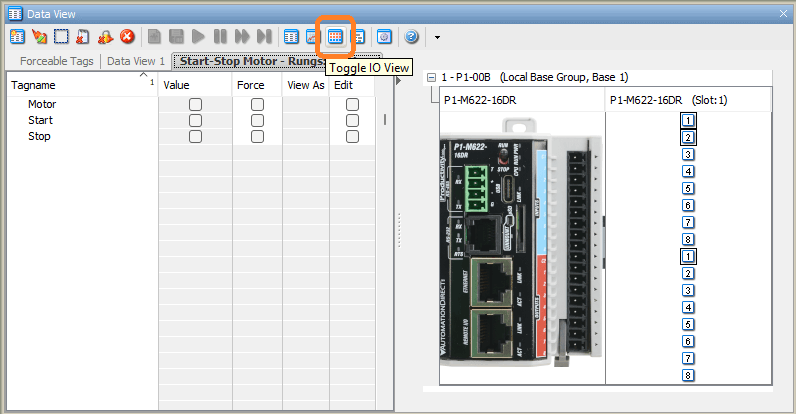
Task: Switch to the Data View 1 tab
Action: coord(136,61)
